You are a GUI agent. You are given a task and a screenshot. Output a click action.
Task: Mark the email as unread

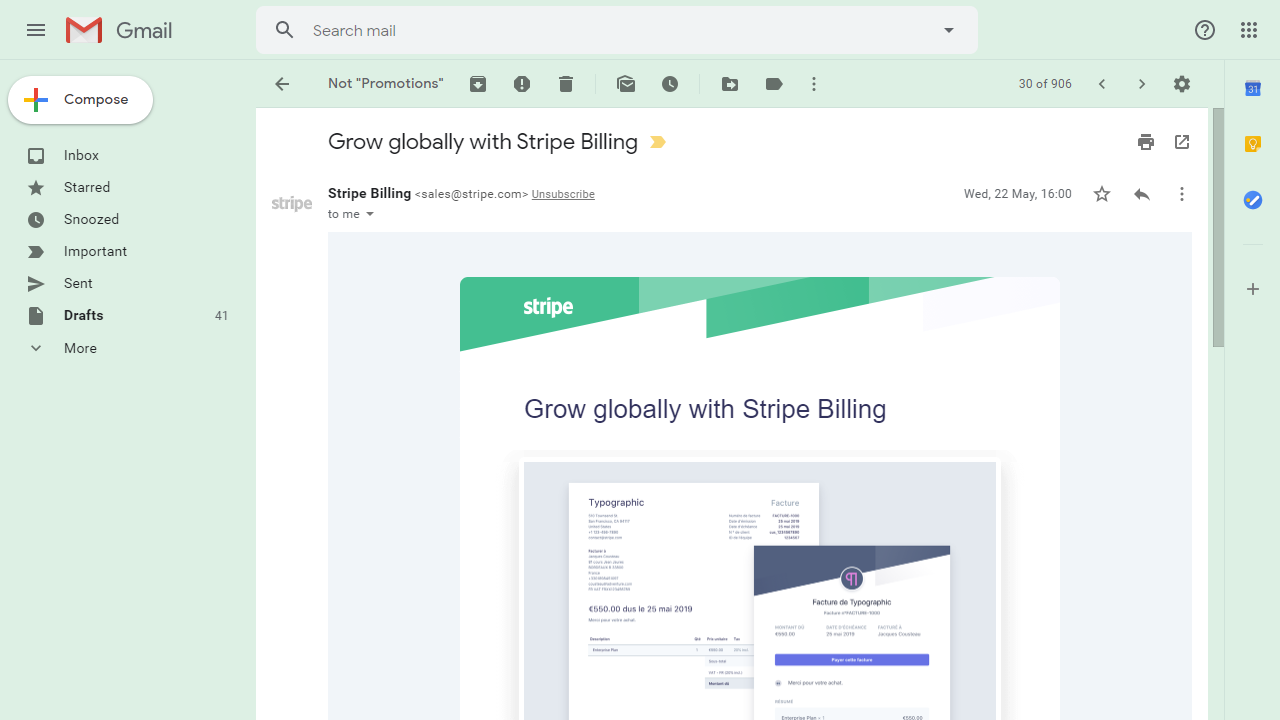point(626,84)
